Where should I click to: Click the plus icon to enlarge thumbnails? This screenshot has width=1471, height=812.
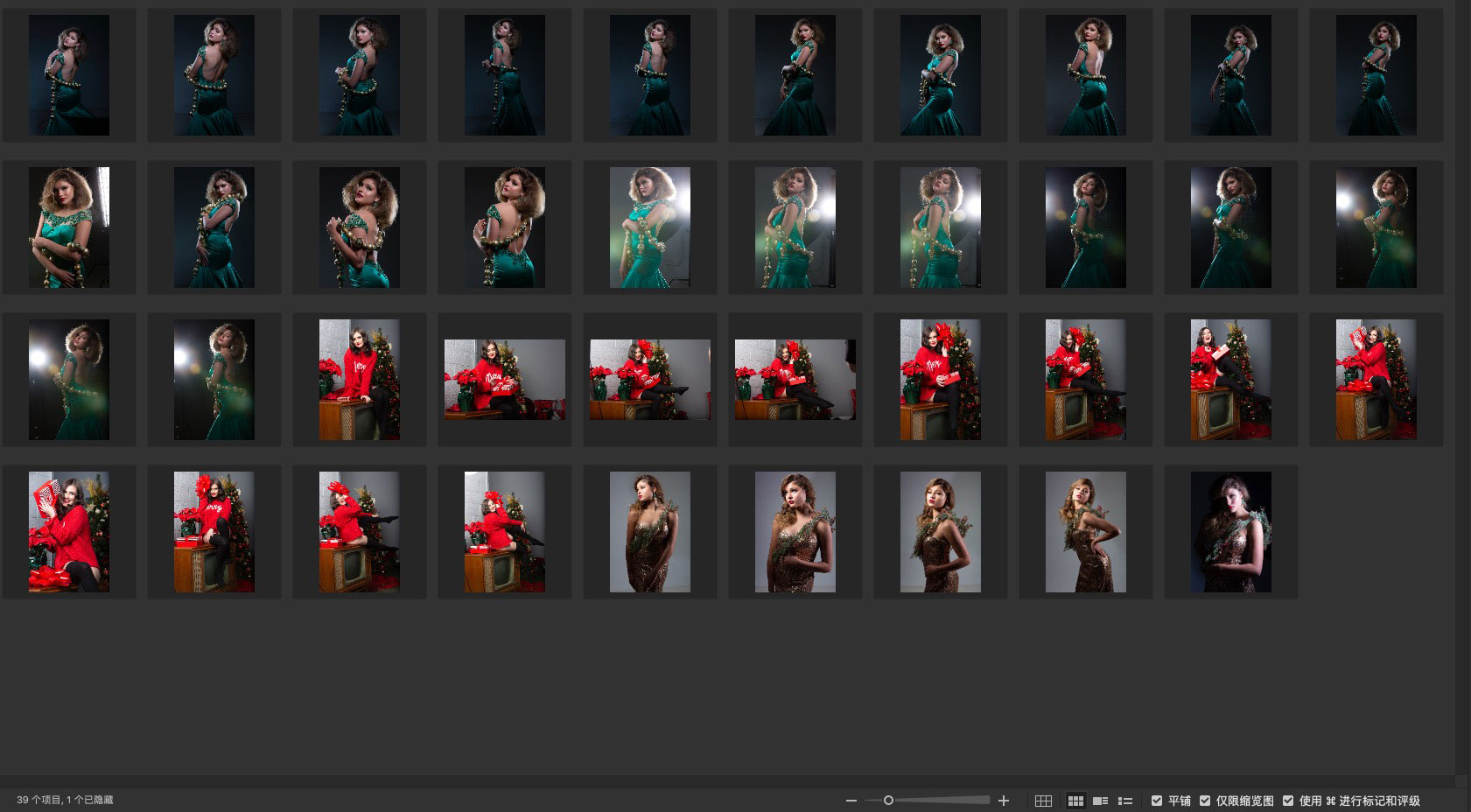point(1004,801)
